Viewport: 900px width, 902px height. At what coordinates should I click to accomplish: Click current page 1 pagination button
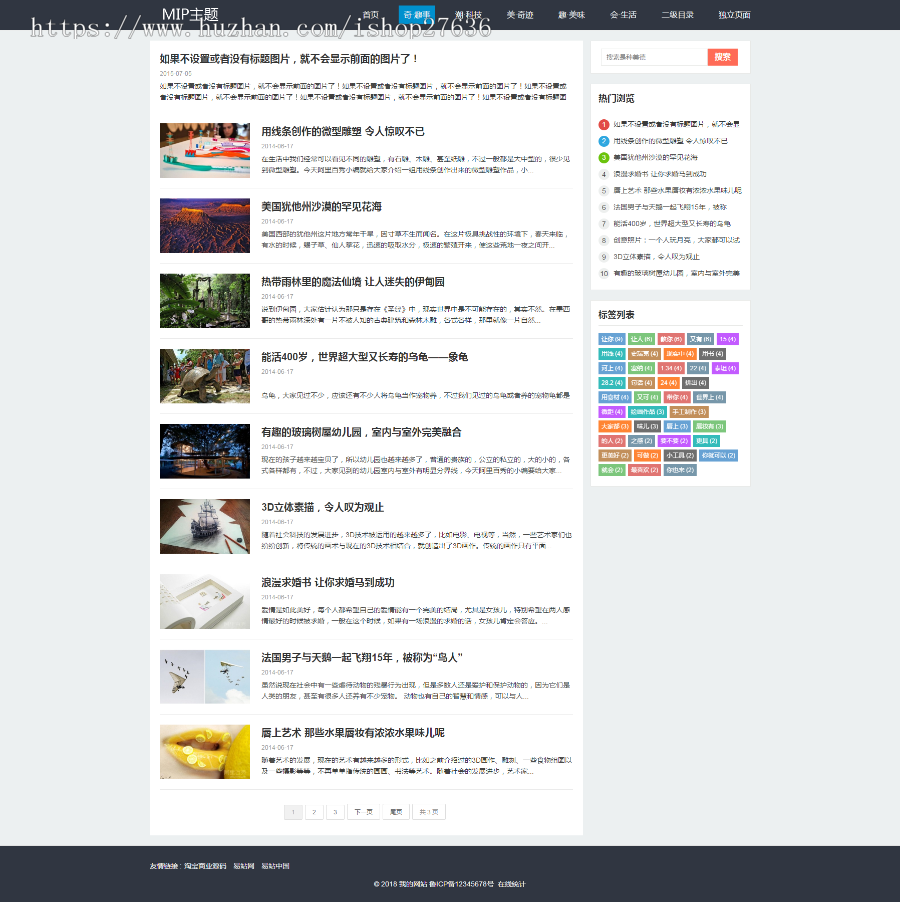pyautogui.click(x=293, y=812)
